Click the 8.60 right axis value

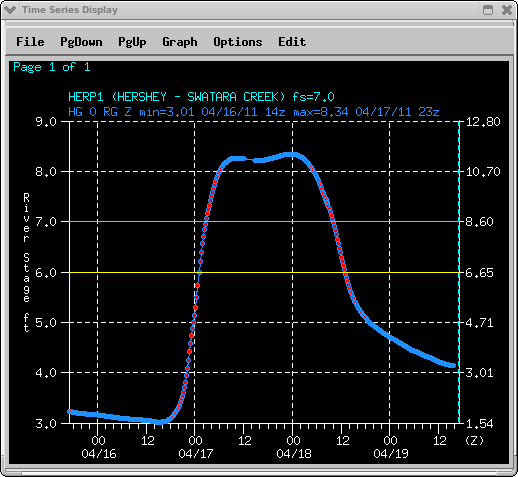pyautogui.click(x=479, y=222)
